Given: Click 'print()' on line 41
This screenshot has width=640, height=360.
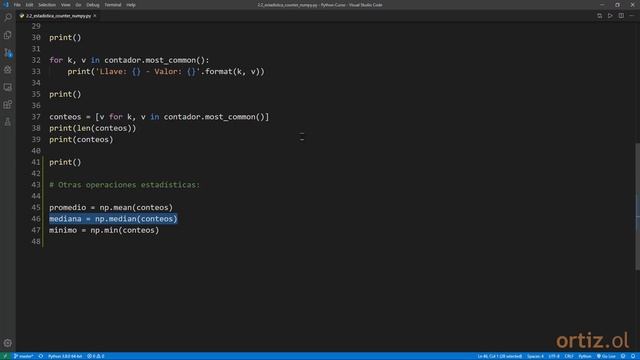Looking at the screenshot, I should pyautogui.click(x=65, y=162).
